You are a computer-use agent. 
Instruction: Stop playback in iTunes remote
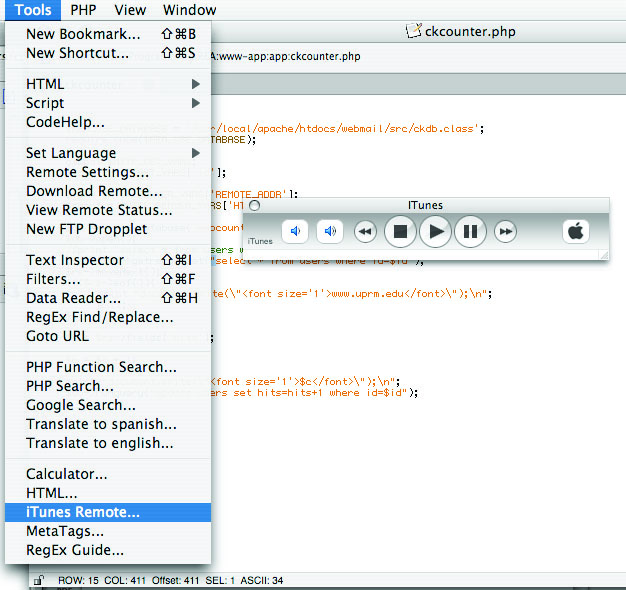tap(400, 232)
